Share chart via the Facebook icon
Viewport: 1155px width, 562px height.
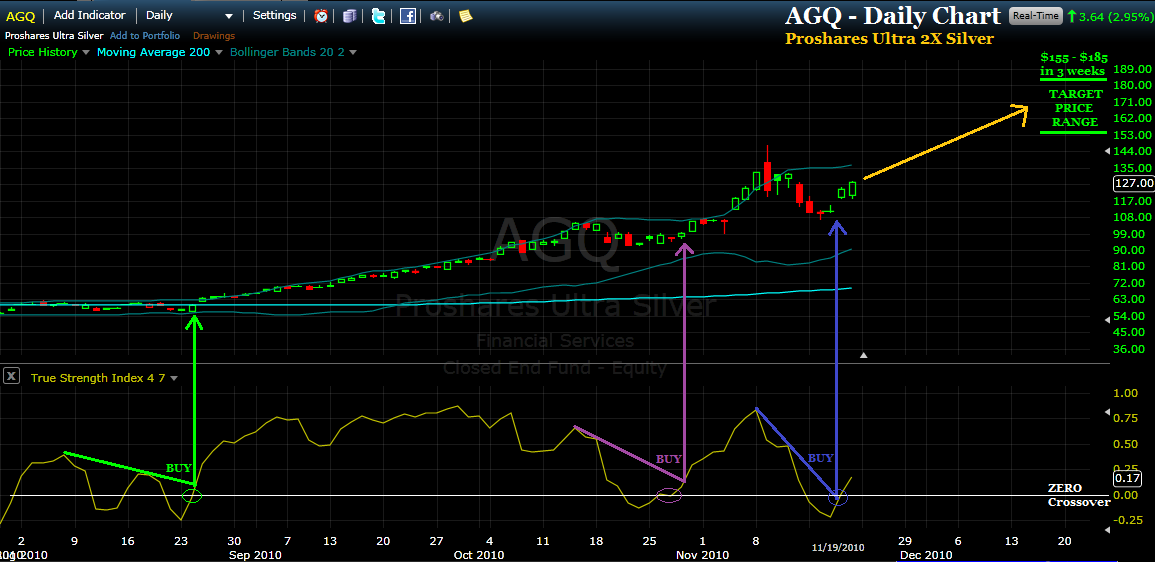407,15
